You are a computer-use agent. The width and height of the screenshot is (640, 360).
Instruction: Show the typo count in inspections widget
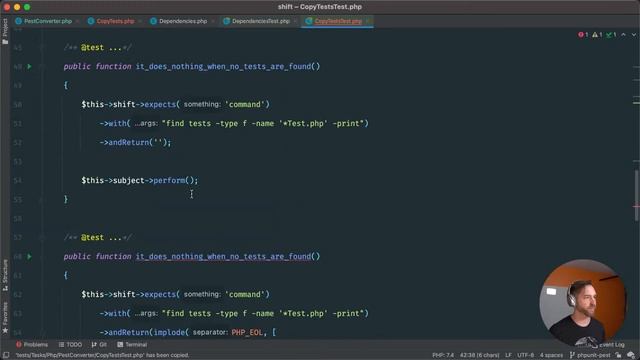611,35
